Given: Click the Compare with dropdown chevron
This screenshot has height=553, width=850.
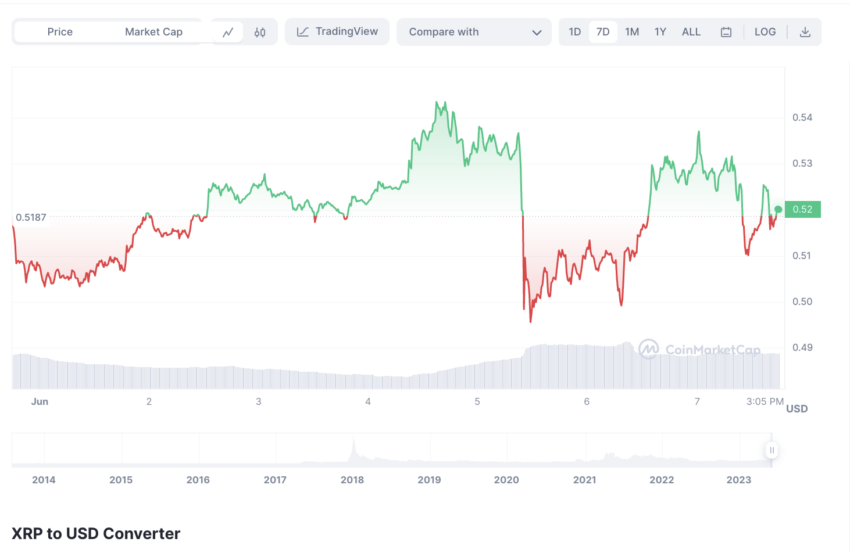Looking at the screenshot, I should coord(537,32).
